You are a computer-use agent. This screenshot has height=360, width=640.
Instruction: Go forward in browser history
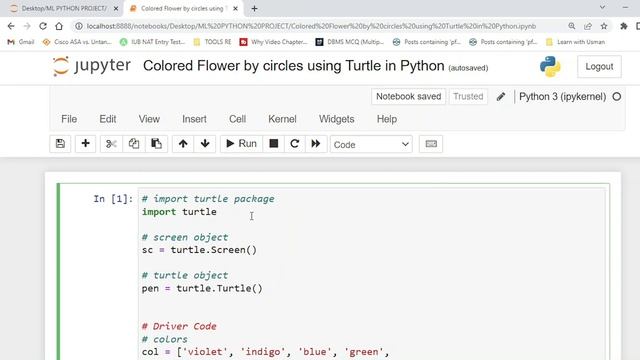coord(27,26)
